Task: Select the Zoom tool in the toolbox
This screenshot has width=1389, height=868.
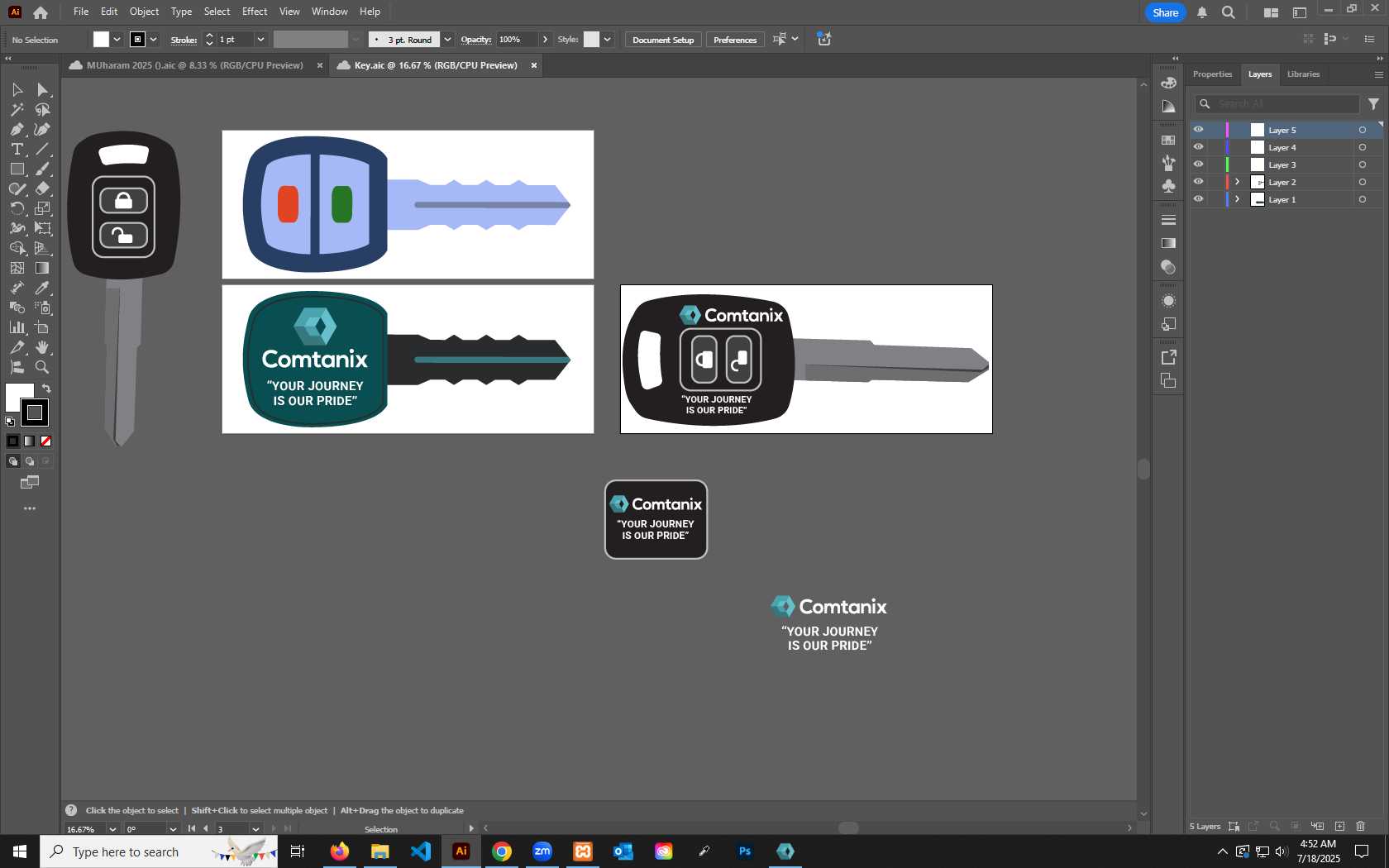Action: pos(42,367)
